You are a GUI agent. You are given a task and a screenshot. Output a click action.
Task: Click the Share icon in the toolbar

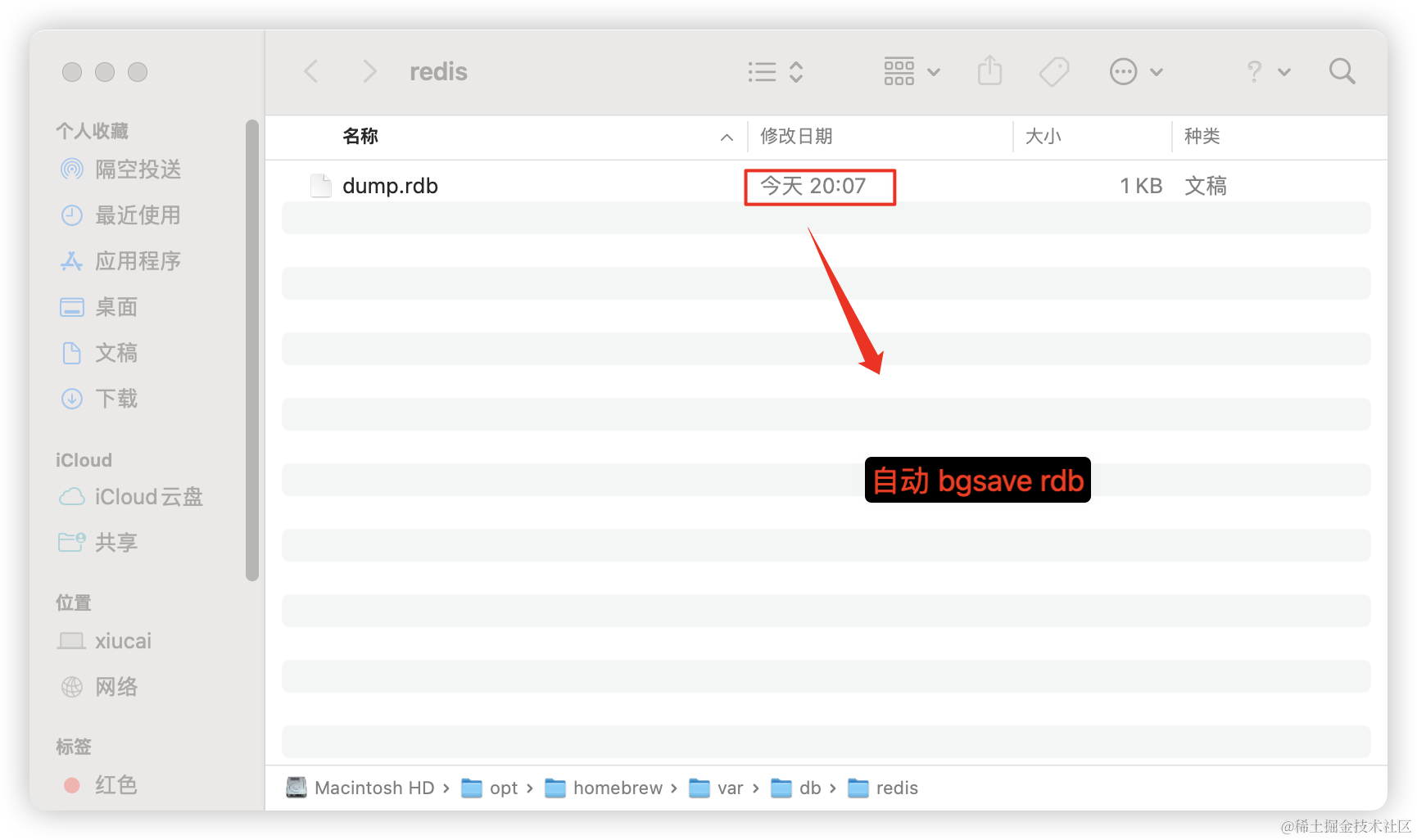pyautogui.click(x=990, y=71)
